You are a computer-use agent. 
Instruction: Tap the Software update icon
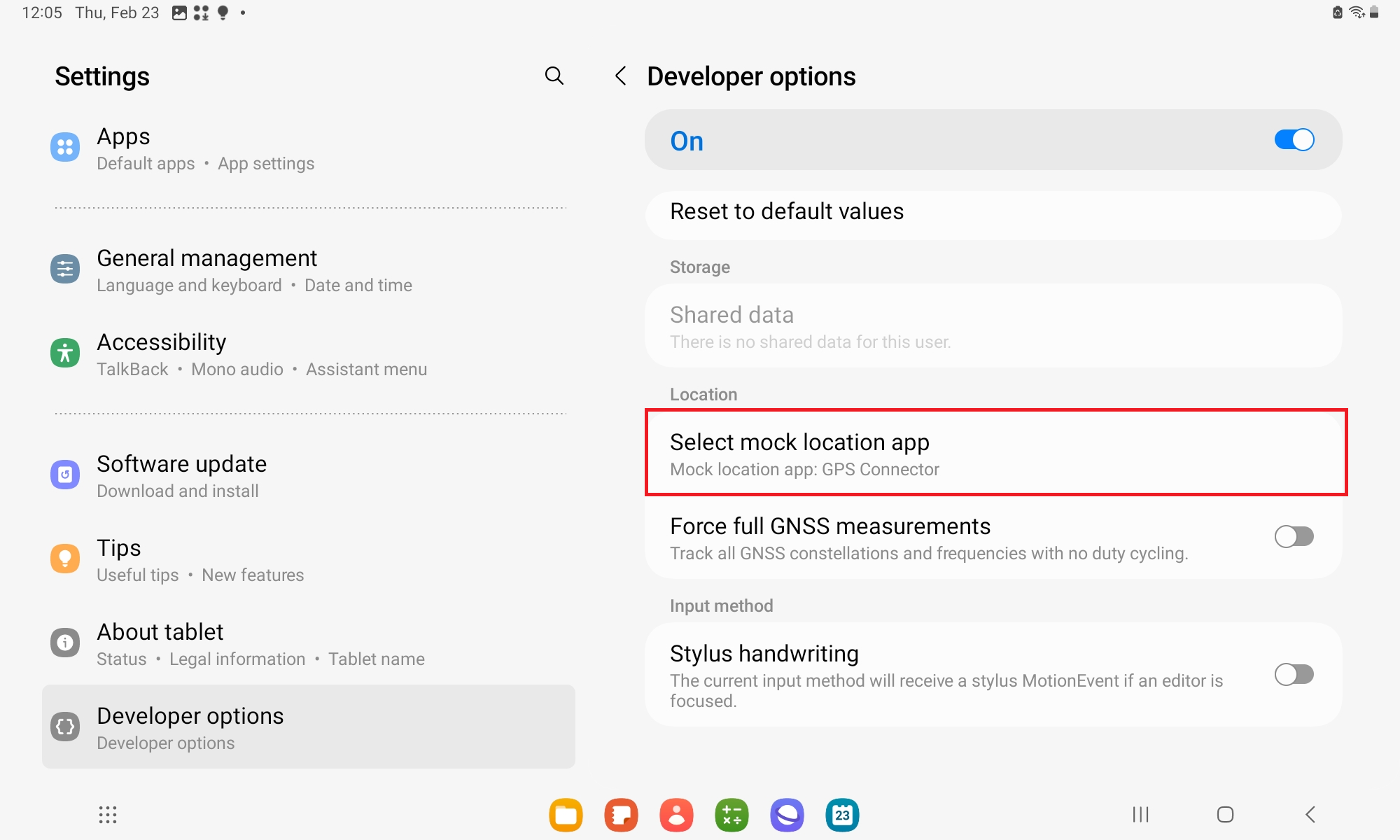(x=65, y=475)
